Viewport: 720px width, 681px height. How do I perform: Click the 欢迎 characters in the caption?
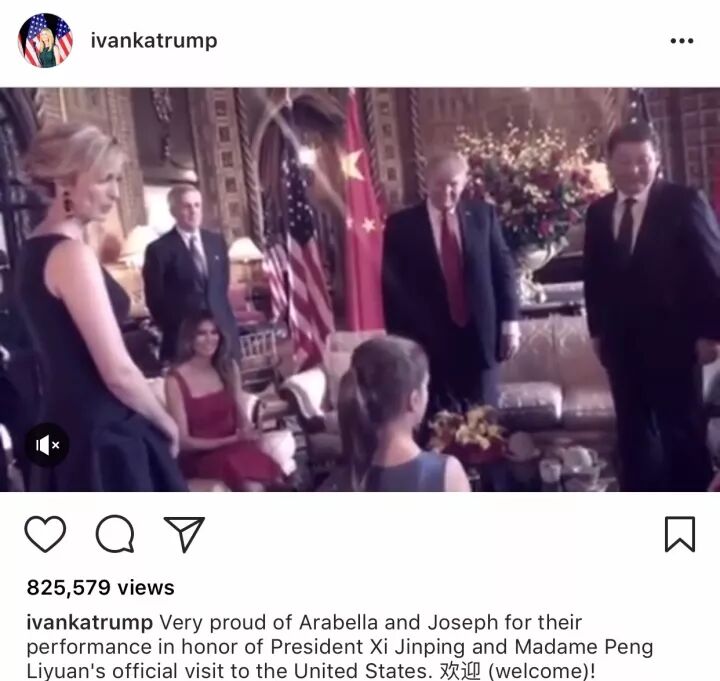click(x=460, y=671)
